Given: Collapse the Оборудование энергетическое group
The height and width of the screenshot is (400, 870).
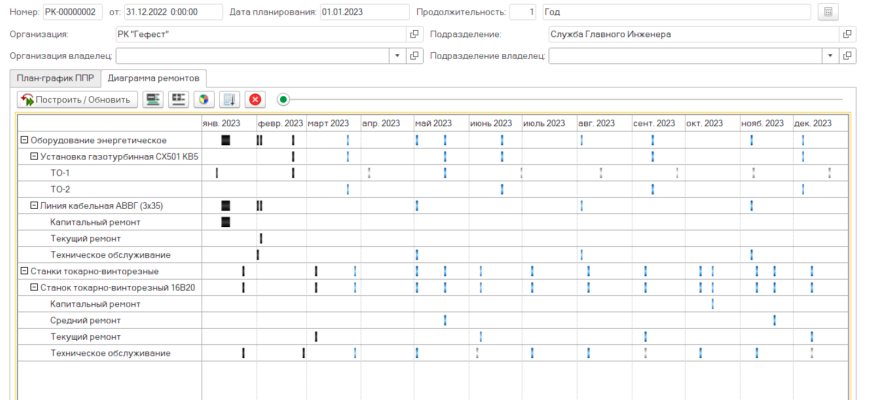Looking at the screenshot, I should click(24, 140).
